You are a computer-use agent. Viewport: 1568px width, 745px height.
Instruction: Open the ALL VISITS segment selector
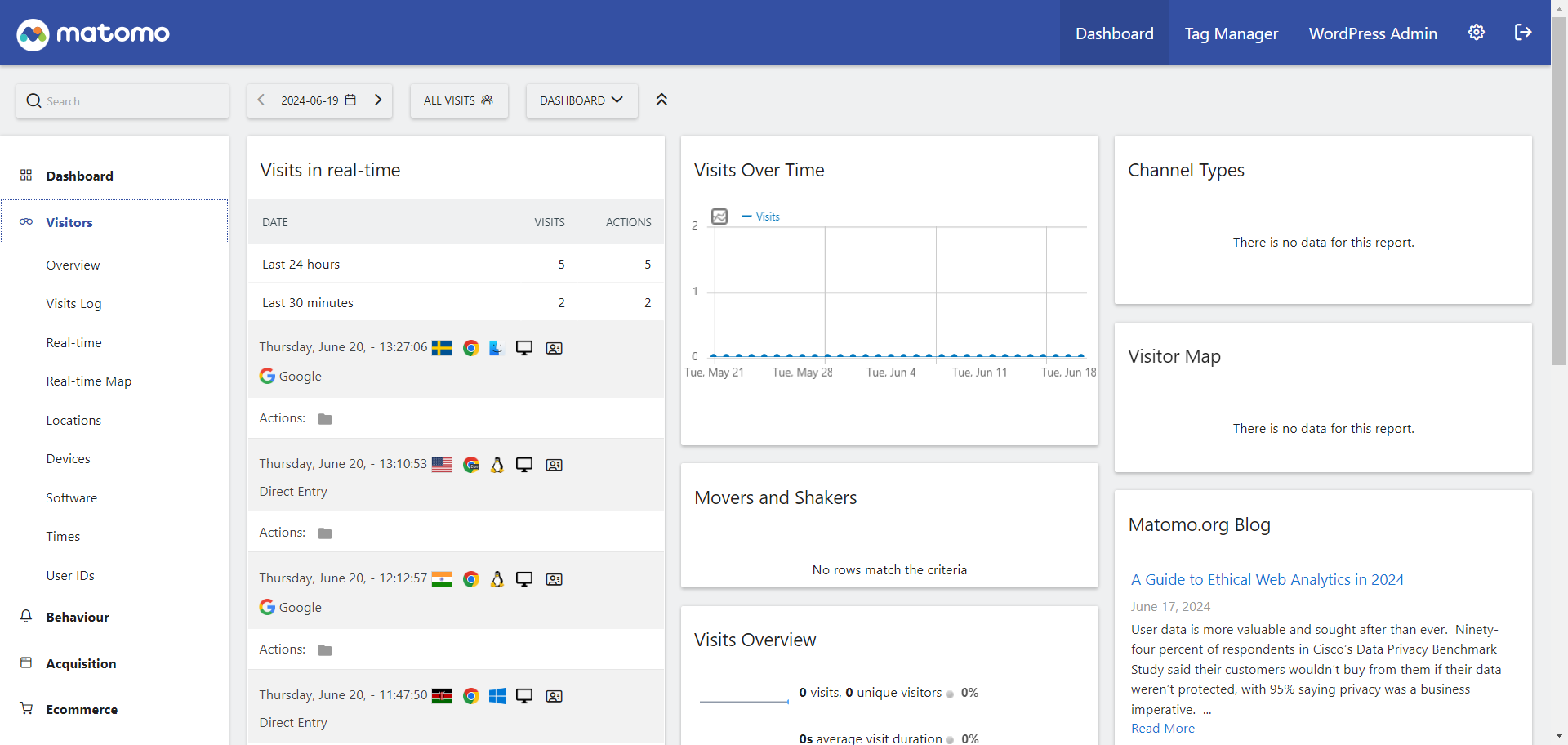point(458,100)
